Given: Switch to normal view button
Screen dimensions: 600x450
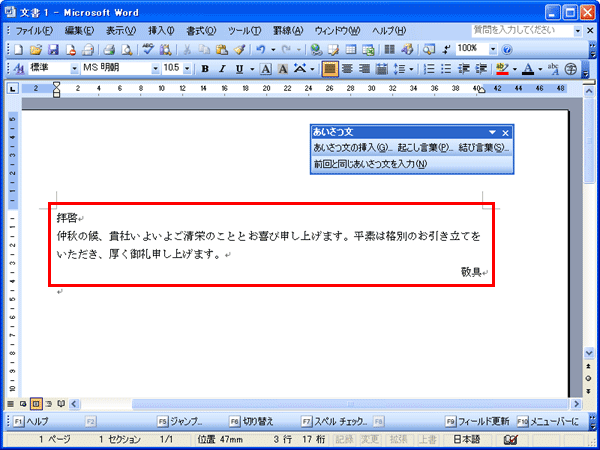Looking at the screenshot, I should [10, 403].
